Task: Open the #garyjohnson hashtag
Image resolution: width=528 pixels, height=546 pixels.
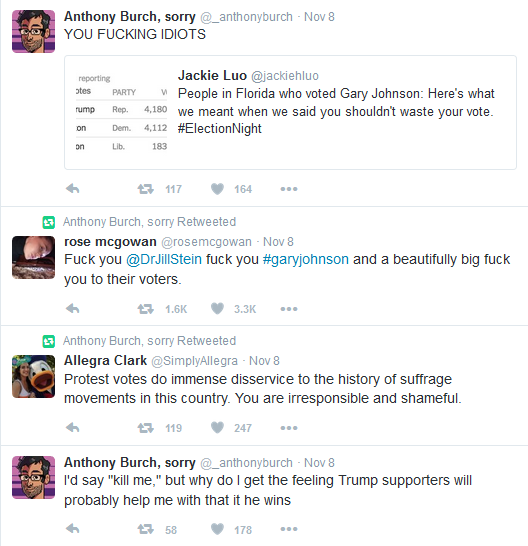Action: pyautogui.click(x=305, y=259)
